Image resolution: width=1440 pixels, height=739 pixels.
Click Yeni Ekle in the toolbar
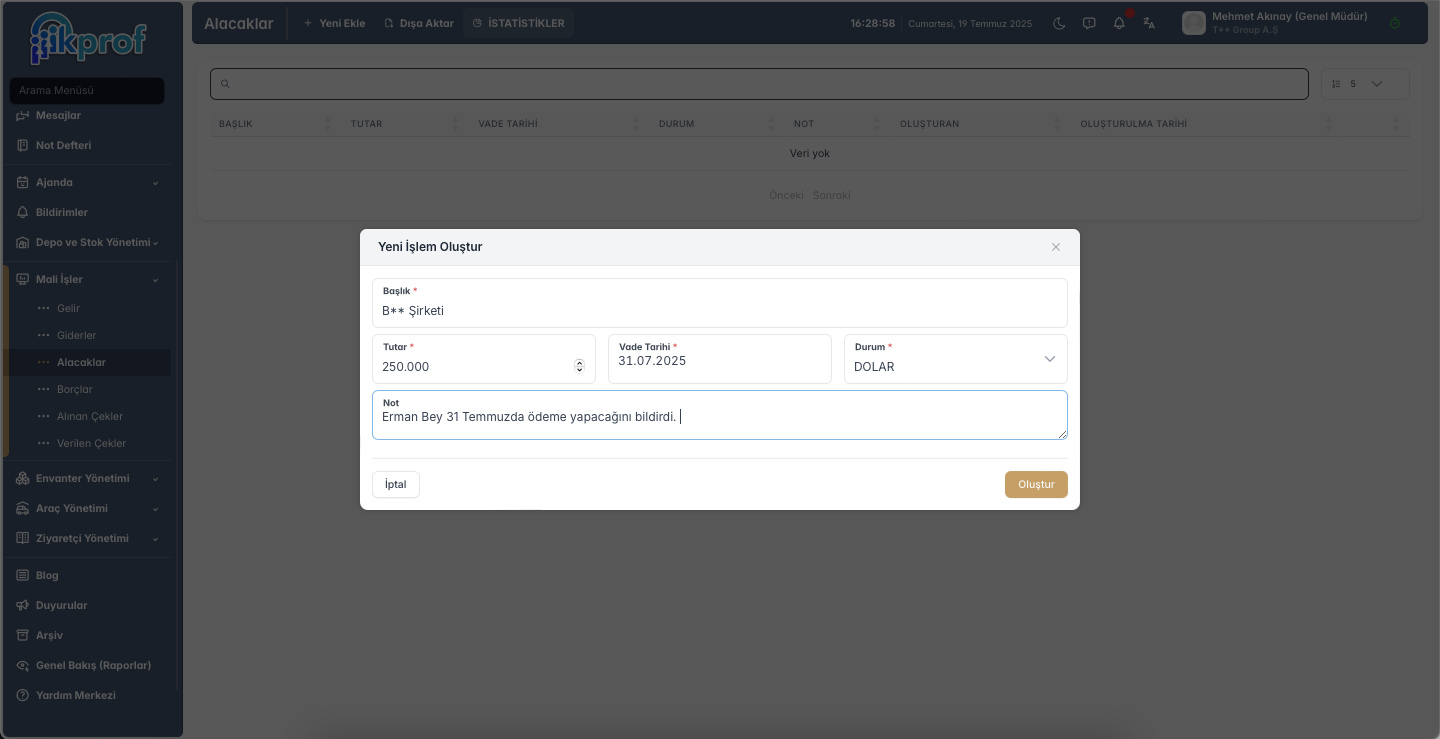pyautogui.click(x=334, y=23)
